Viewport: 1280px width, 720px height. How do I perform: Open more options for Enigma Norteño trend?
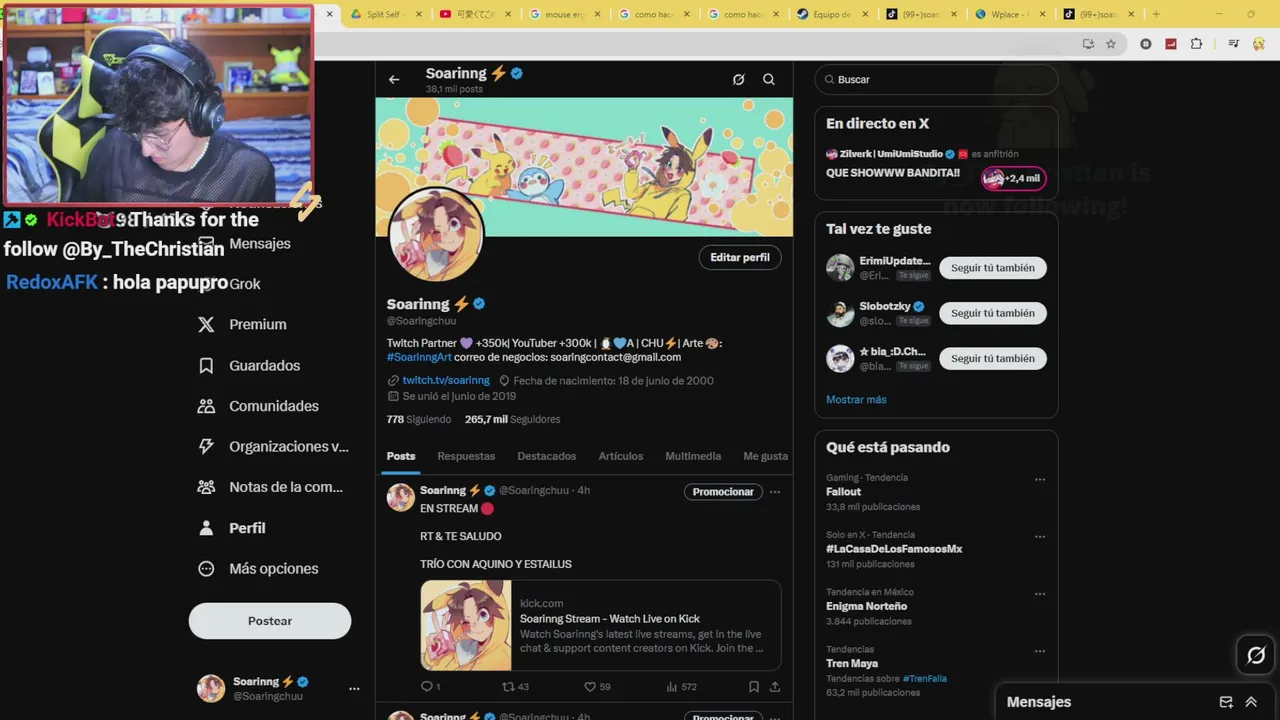1040,594
